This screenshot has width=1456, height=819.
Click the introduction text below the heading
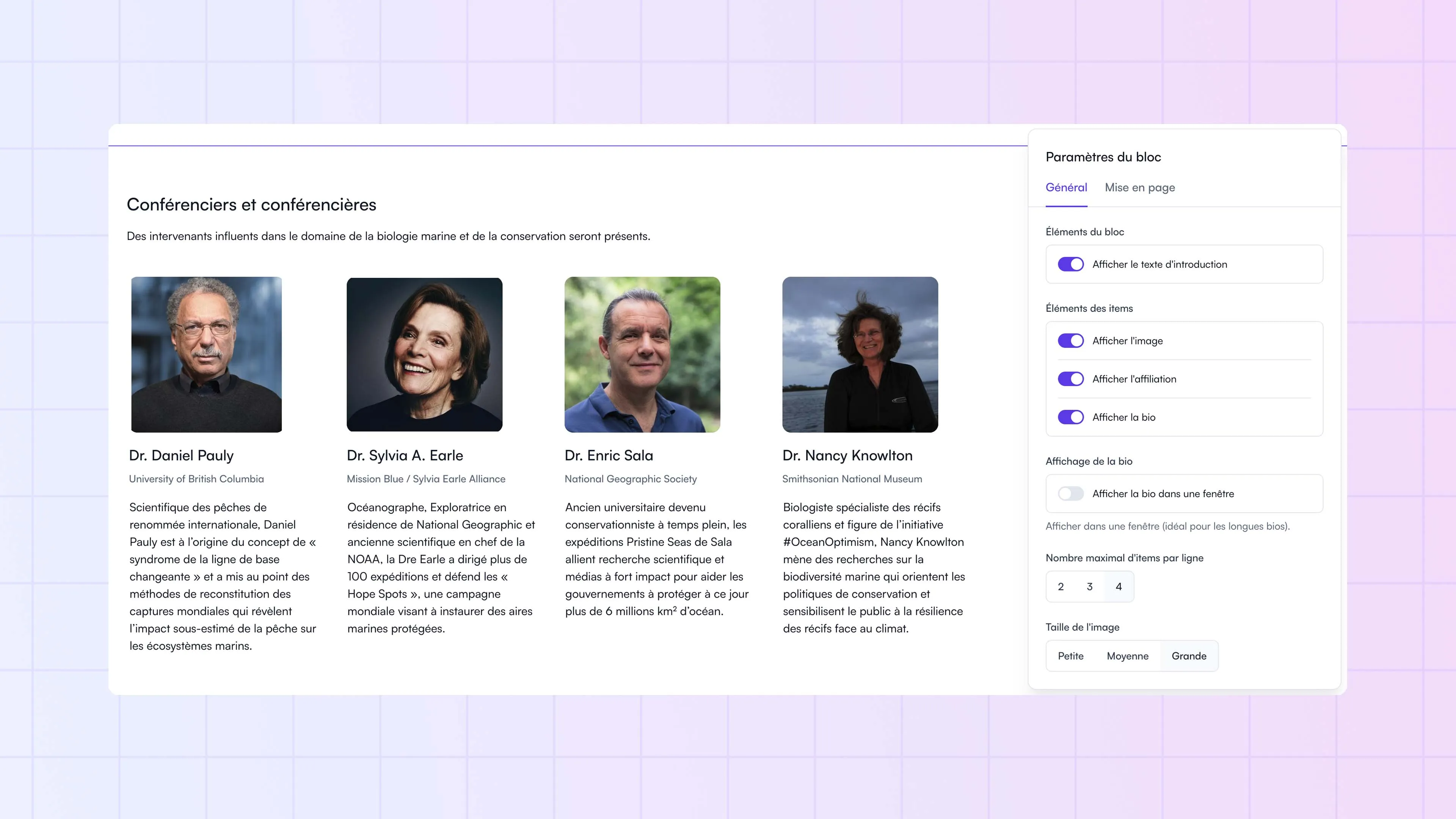[388, 236]
